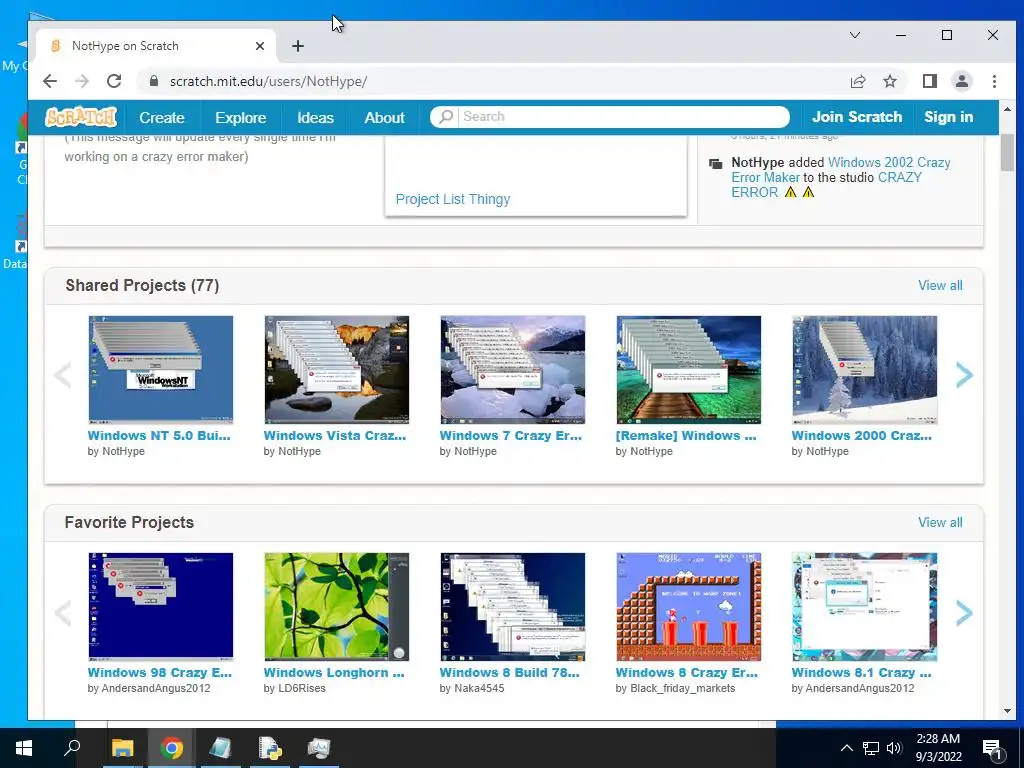Open the Chrome three-dot menu
This screenshot has height=768, width=1024.
(994, 81)
